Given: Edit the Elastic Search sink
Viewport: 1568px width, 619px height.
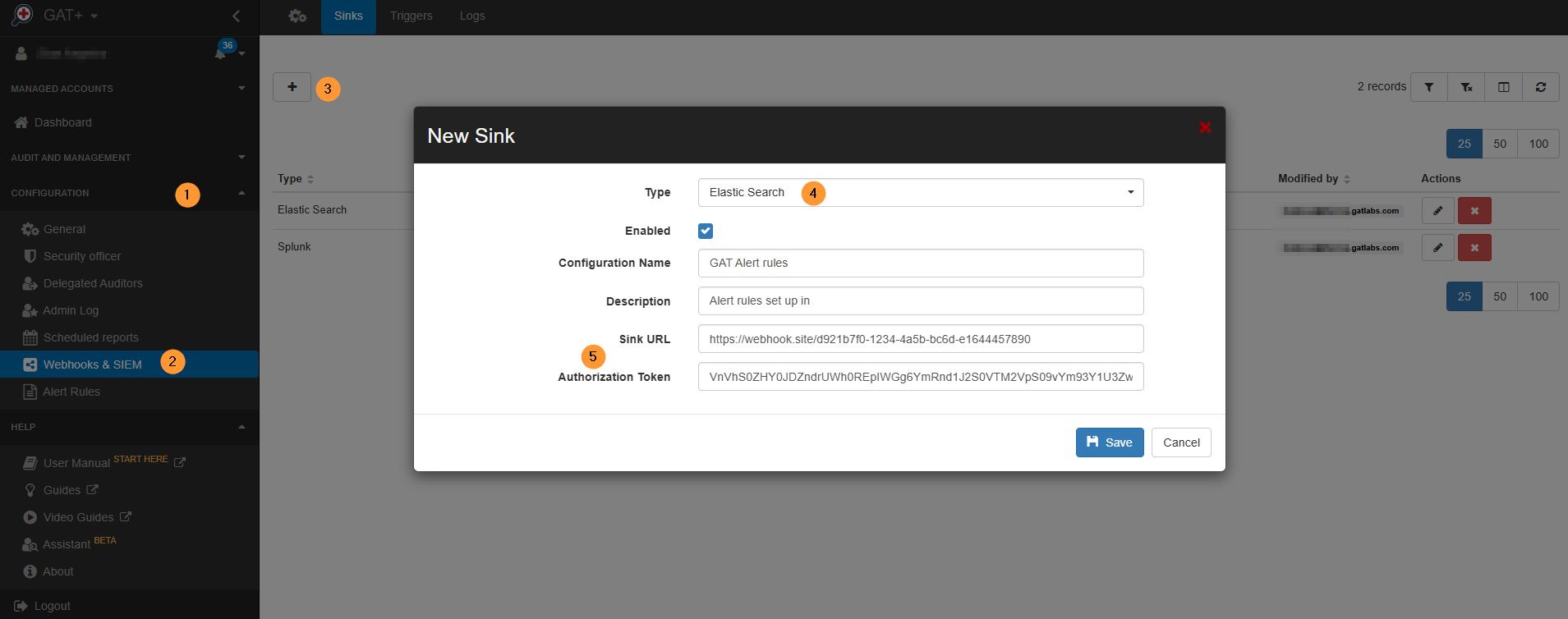Looking at the screenshot, I should (1438, 211).
